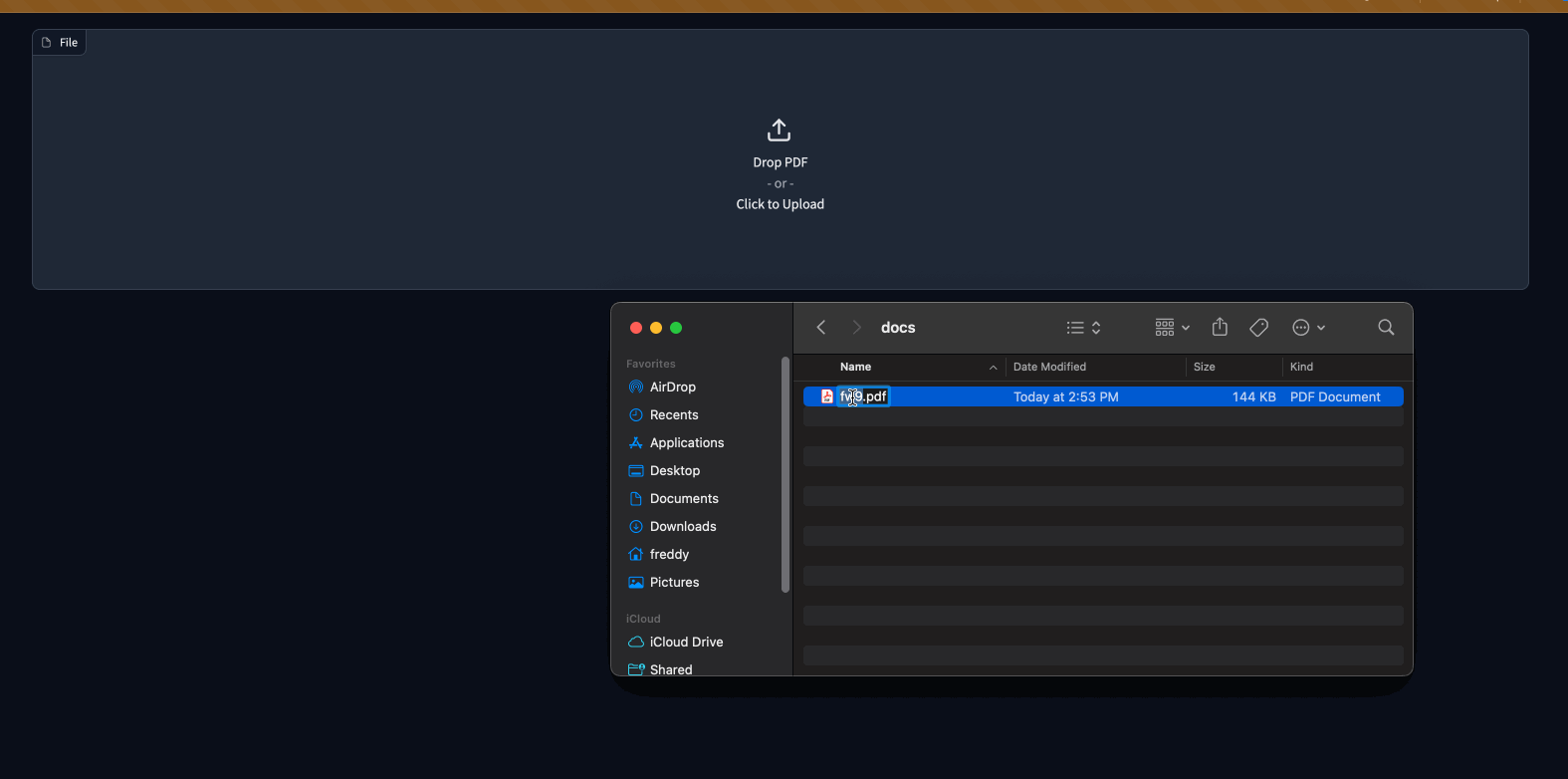Screen dimensions: 1568x779
Task: Sort files by Kind column header
Action: point(1301,368)
